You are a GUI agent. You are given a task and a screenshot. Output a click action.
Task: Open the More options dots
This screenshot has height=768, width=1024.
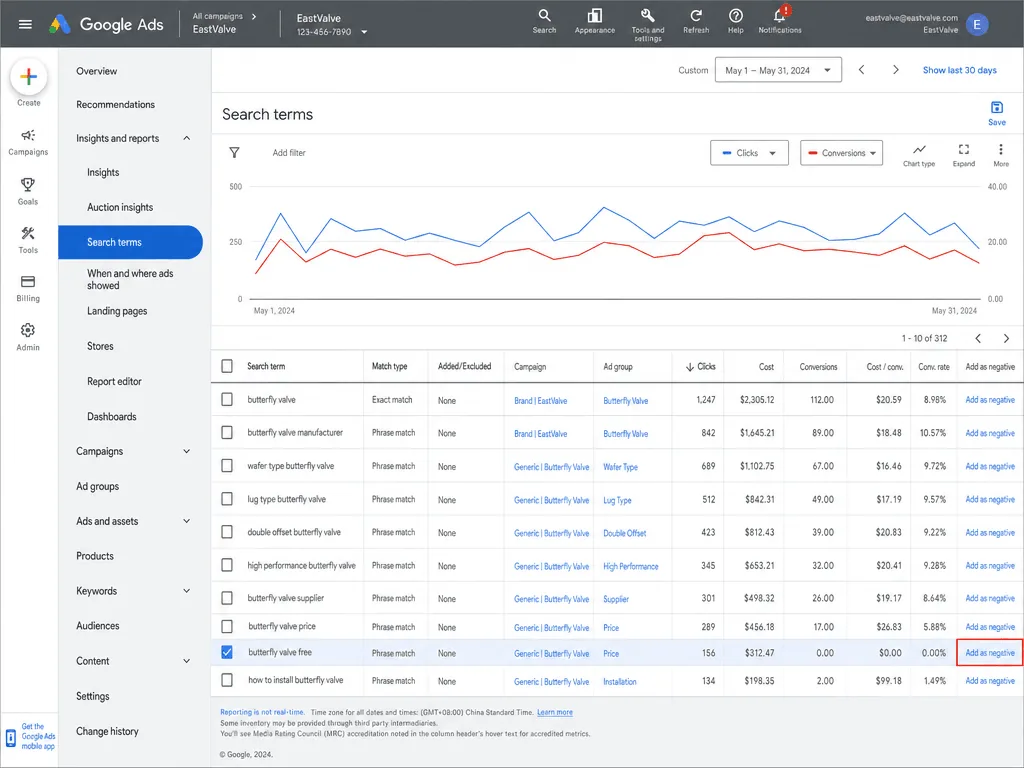tap(1000, 155)
